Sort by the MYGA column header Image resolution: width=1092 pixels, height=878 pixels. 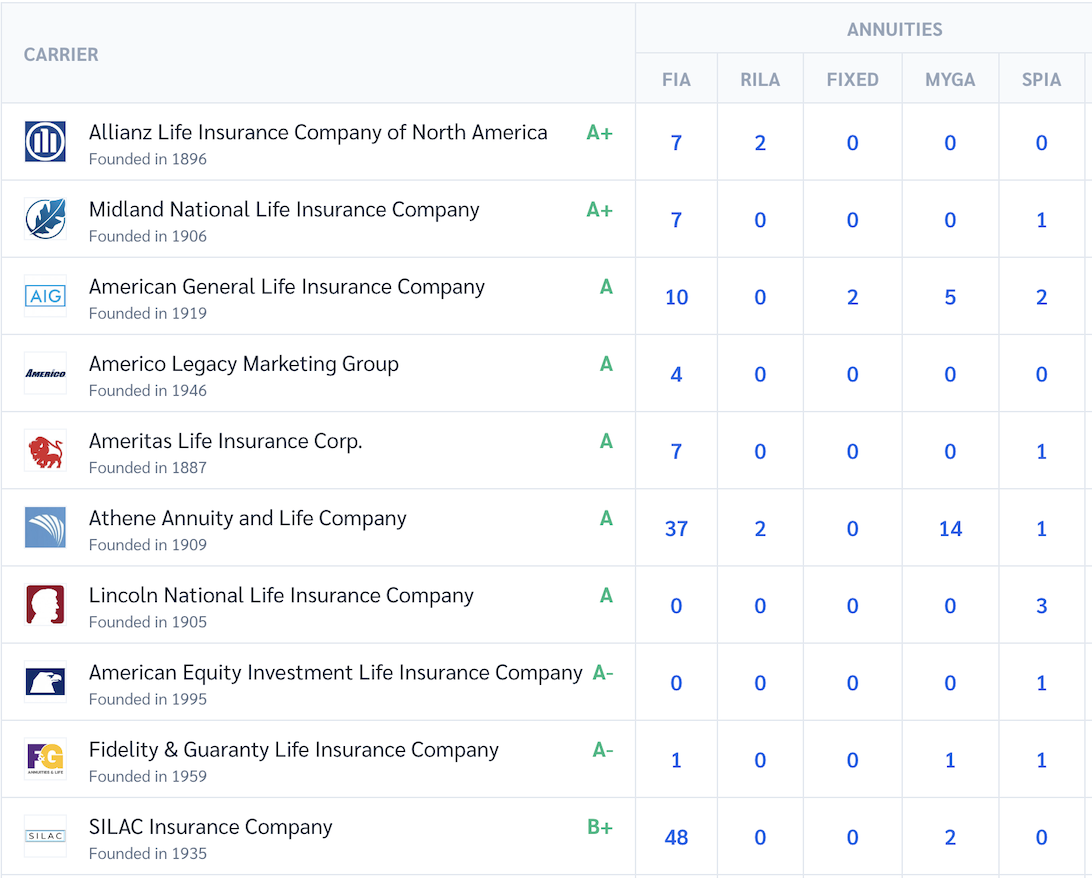[x=950, y=80]
